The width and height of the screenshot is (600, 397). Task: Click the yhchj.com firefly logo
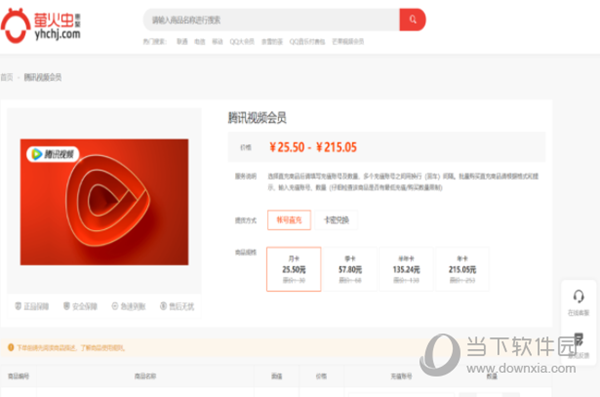coord(41,26)
